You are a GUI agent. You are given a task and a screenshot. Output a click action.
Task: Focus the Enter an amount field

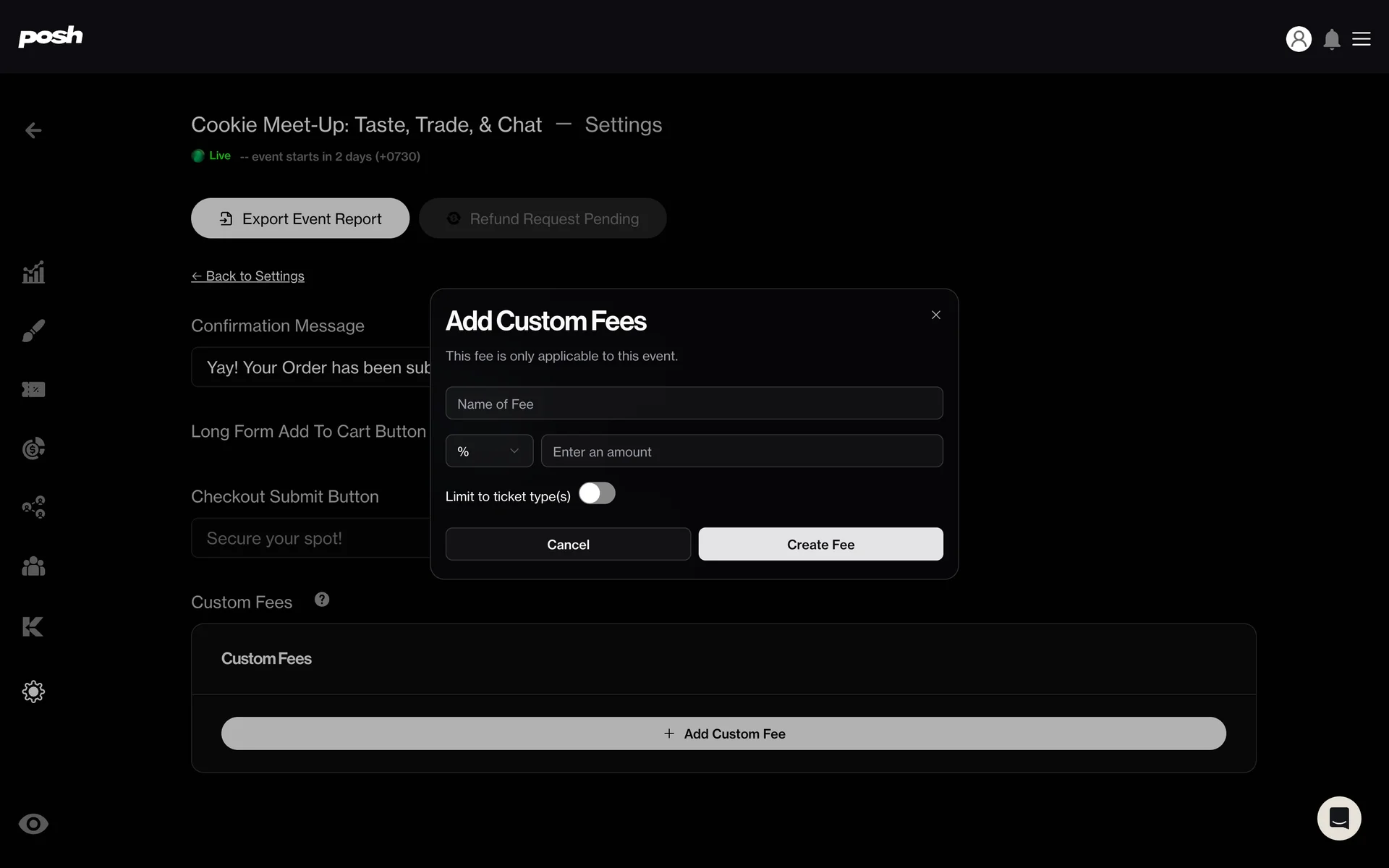tap(742, 451)
